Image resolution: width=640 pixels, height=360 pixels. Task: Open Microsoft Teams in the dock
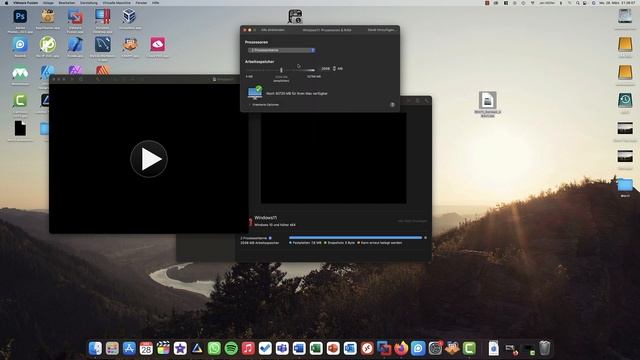tap(282, 348)
